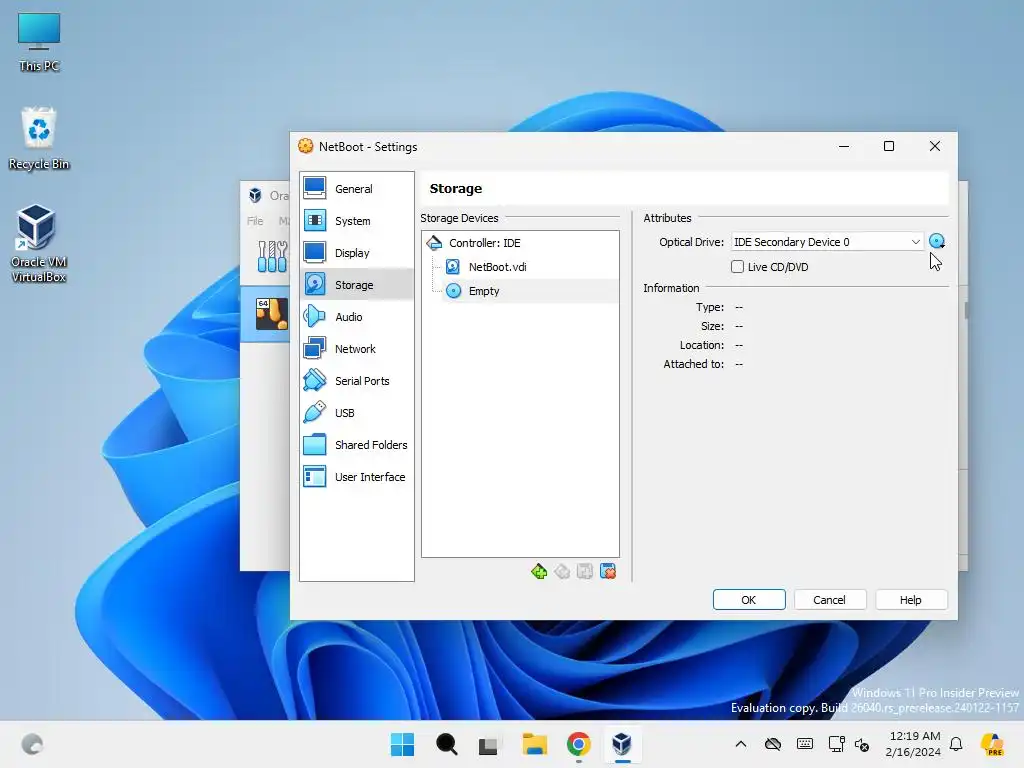Confirm settings with OK button
Screen dimensions: 1024x768
click(x=749, y=600)
